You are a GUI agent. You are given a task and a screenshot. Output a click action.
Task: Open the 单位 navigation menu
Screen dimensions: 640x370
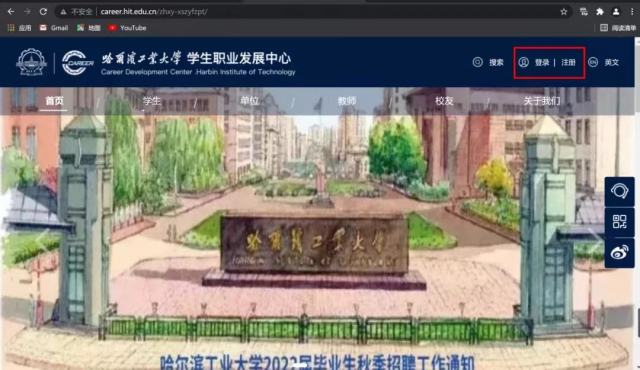tap(249, 101)
